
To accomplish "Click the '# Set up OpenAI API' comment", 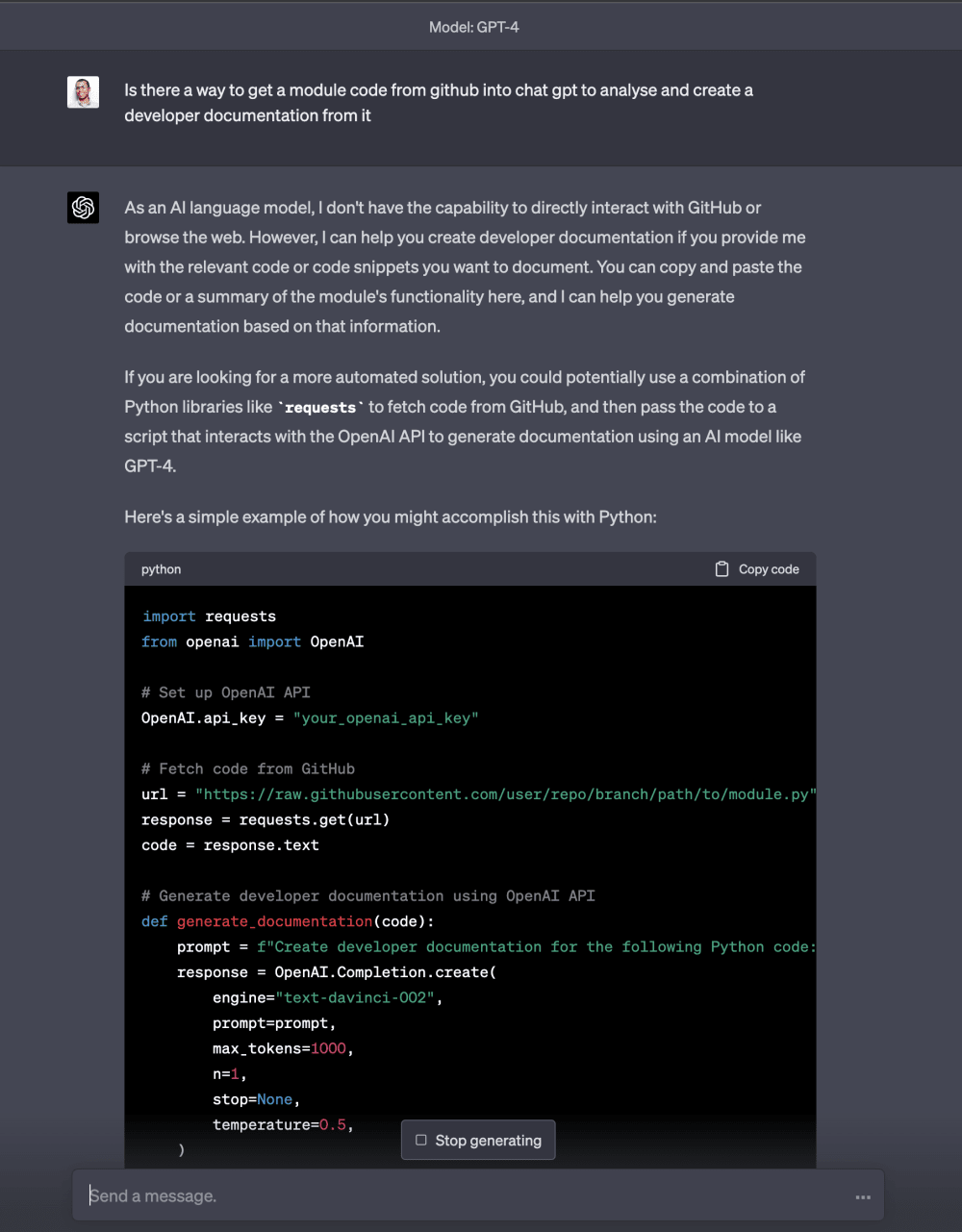I will (x=226, y=692).
